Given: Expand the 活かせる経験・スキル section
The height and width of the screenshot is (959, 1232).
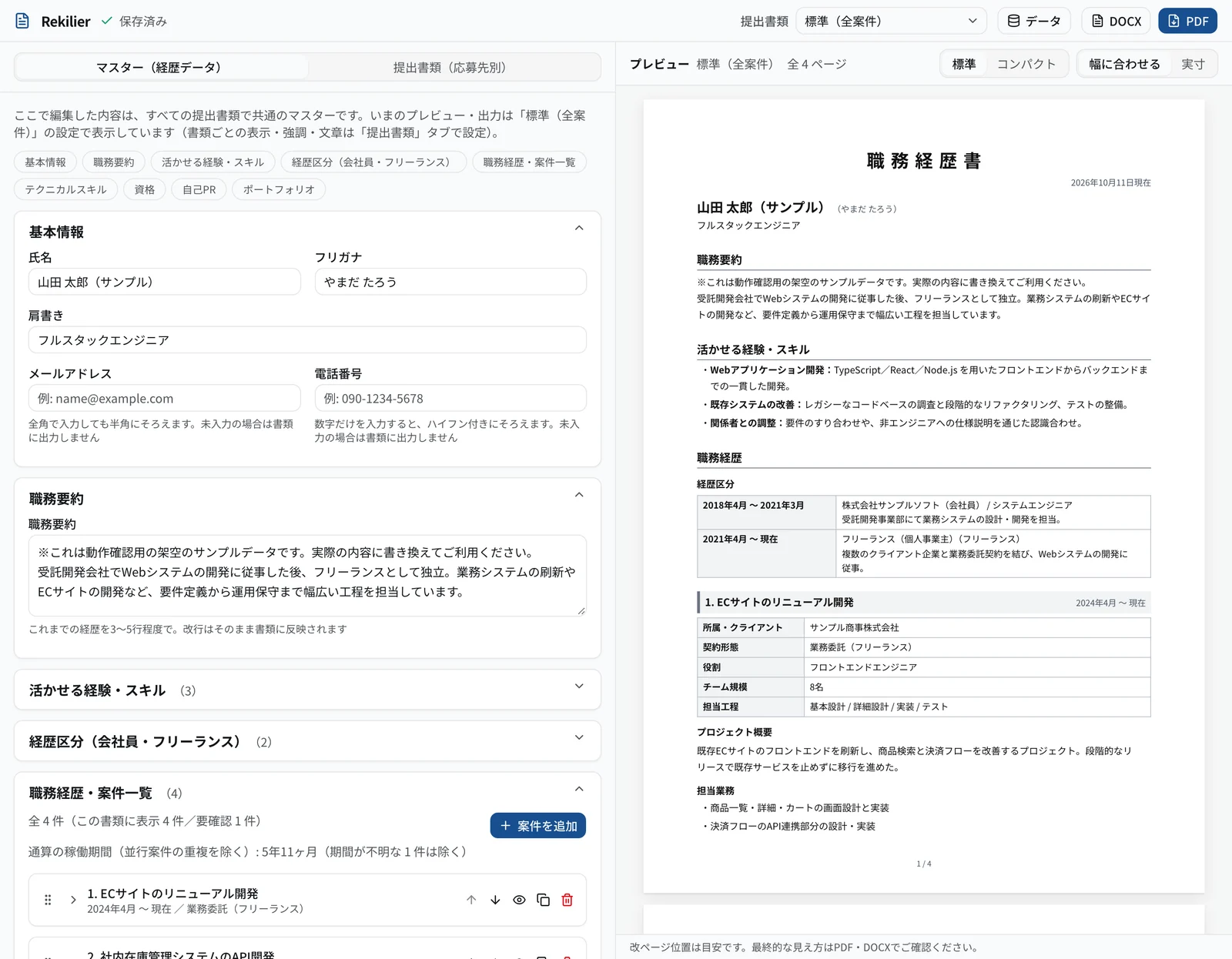Looking at the screenshot, I should click(579, 687).
